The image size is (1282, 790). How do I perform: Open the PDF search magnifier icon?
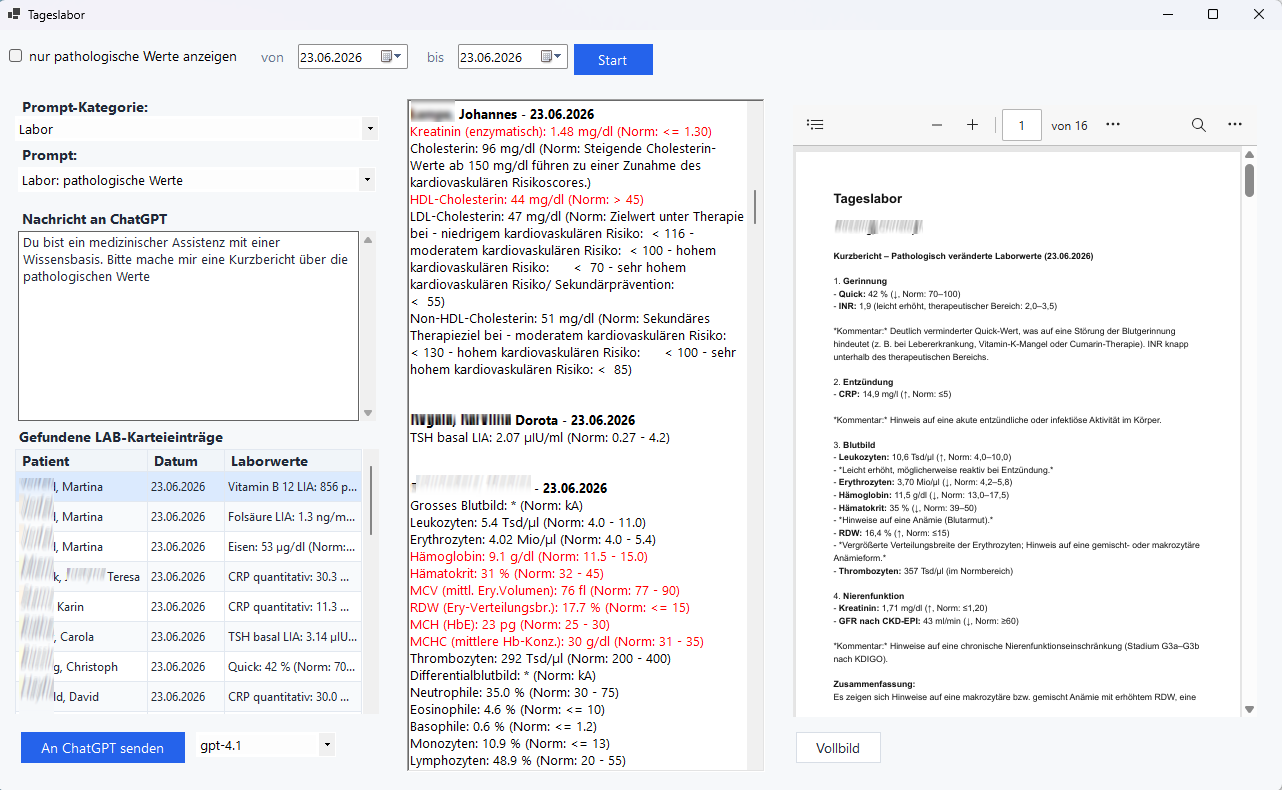pos(1198,125)
